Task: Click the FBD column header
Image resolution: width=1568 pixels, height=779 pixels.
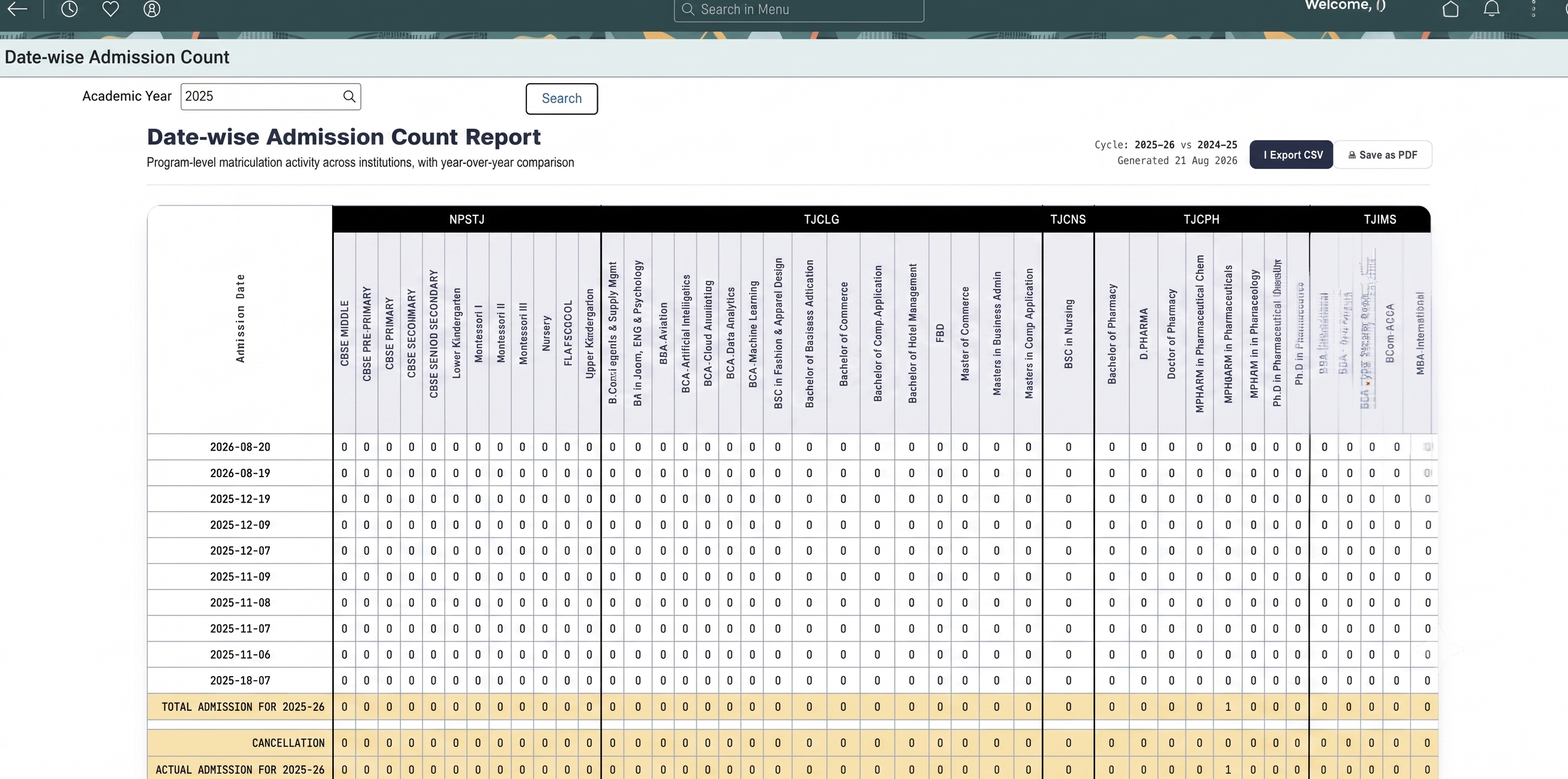Action: click(x=940, y=333)
